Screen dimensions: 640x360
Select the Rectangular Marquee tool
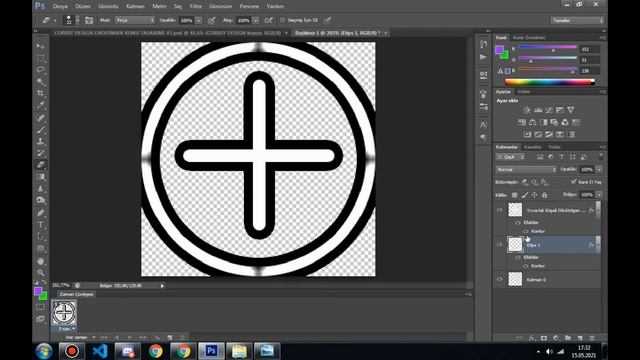point(40,58)
